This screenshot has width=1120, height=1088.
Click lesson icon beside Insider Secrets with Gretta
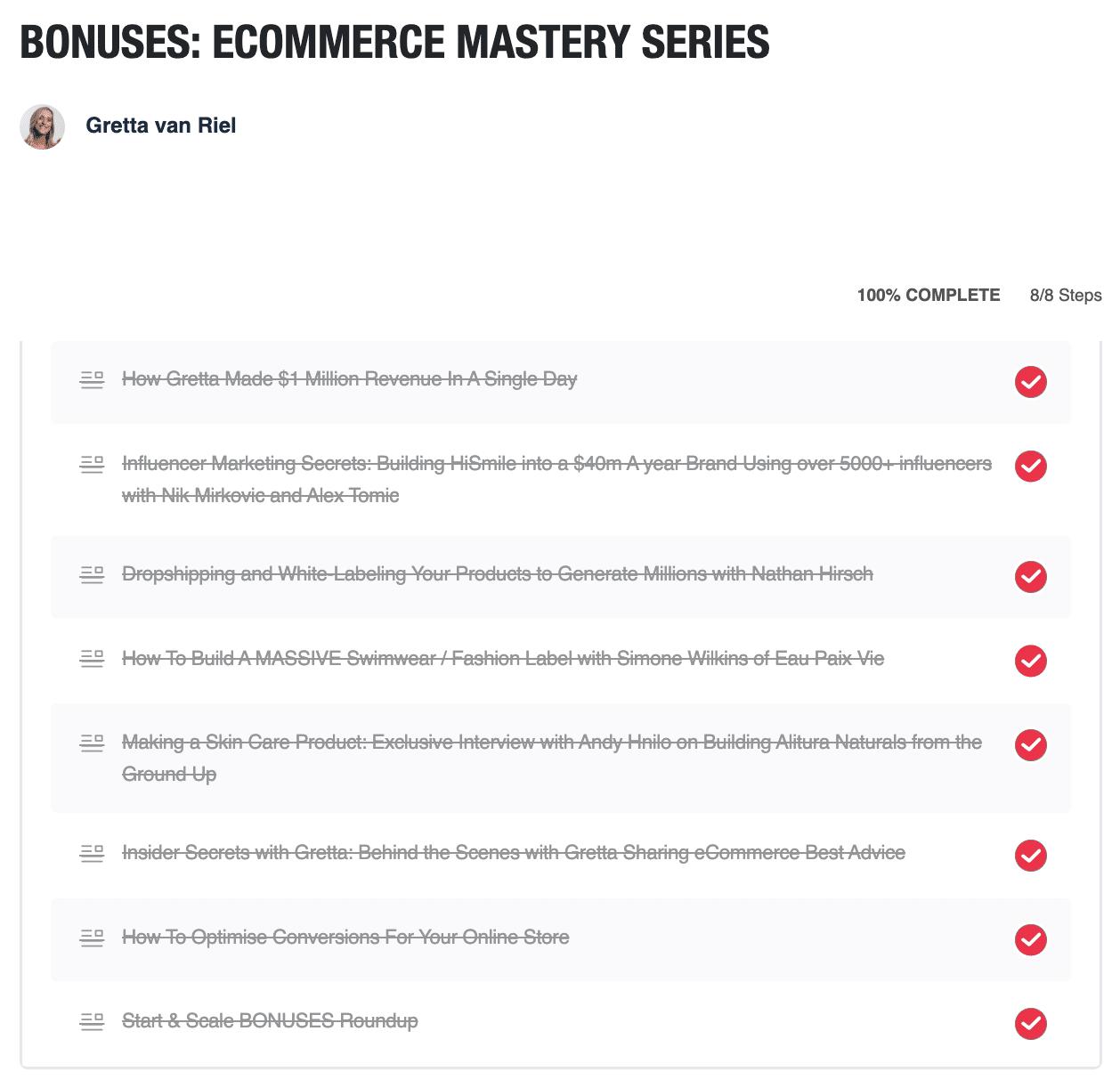coord(92,854)
